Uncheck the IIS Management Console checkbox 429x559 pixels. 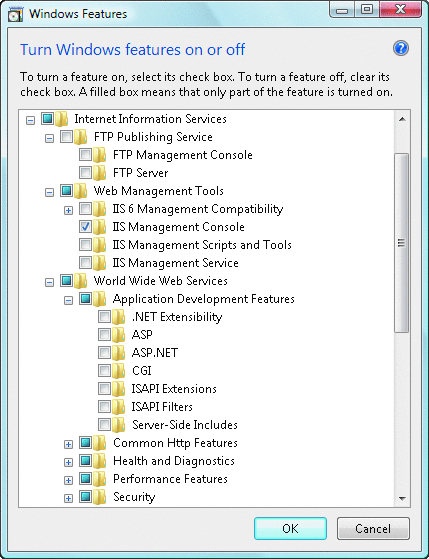click(85, 226)
